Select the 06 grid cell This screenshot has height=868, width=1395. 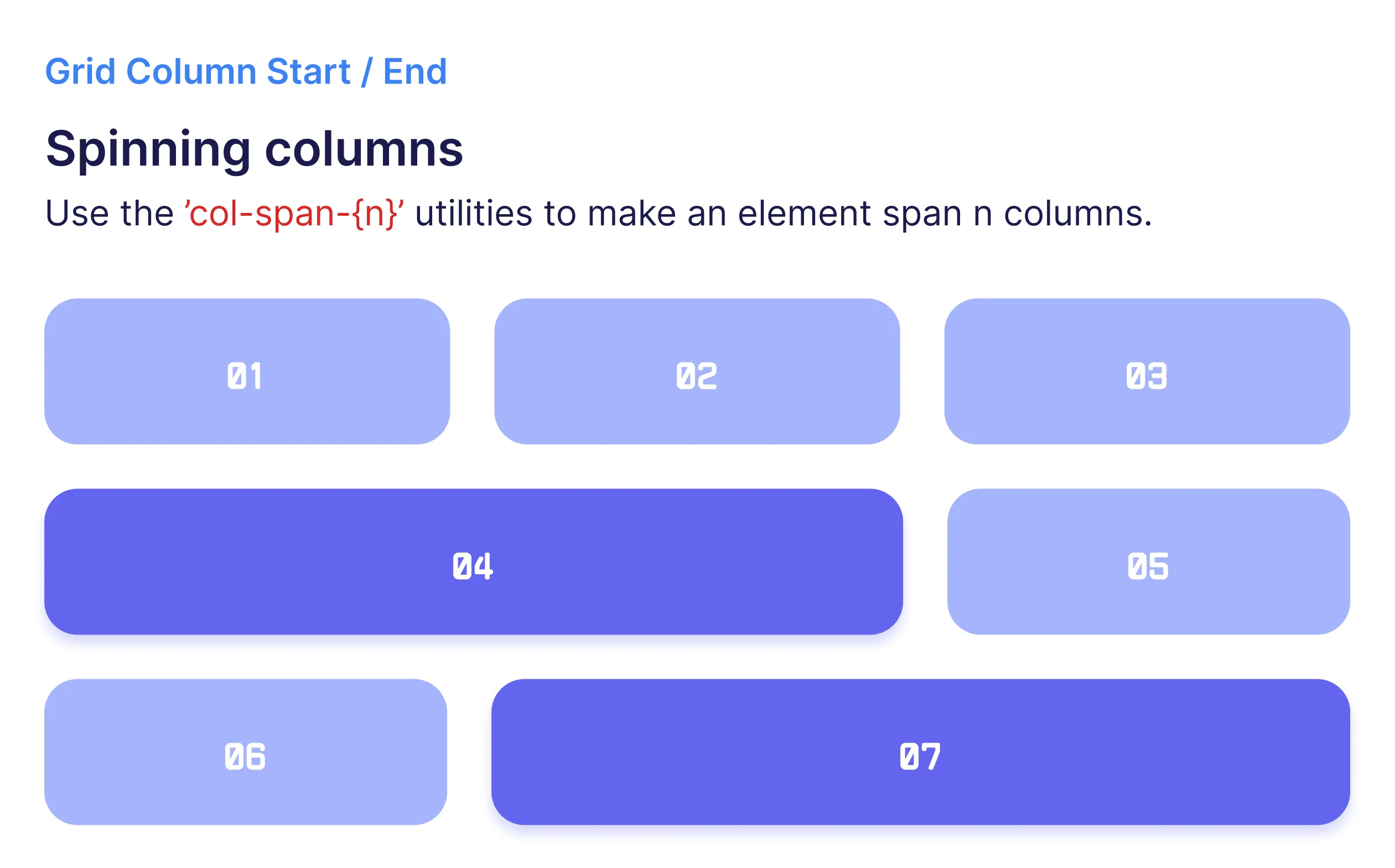coord(246,752)
